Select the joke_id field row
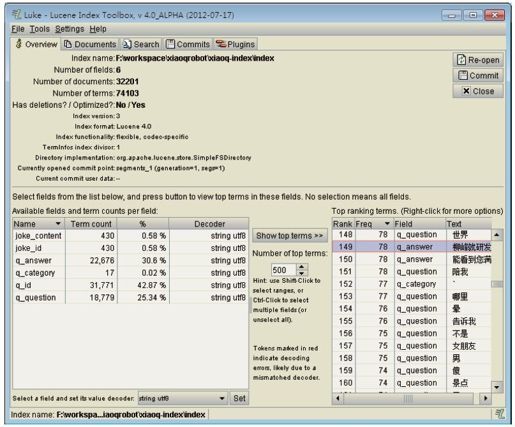 coord(130,248)
